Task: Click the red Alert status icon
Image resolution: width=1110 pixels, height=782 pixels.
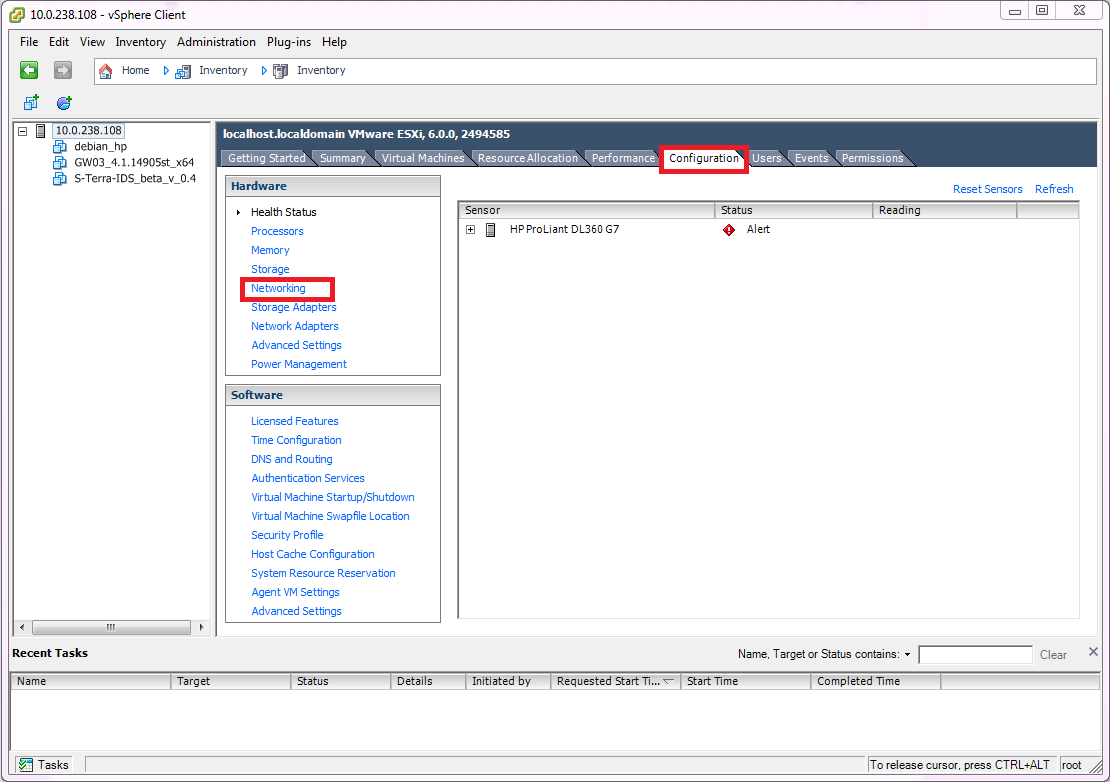Action: click(728, 230)
